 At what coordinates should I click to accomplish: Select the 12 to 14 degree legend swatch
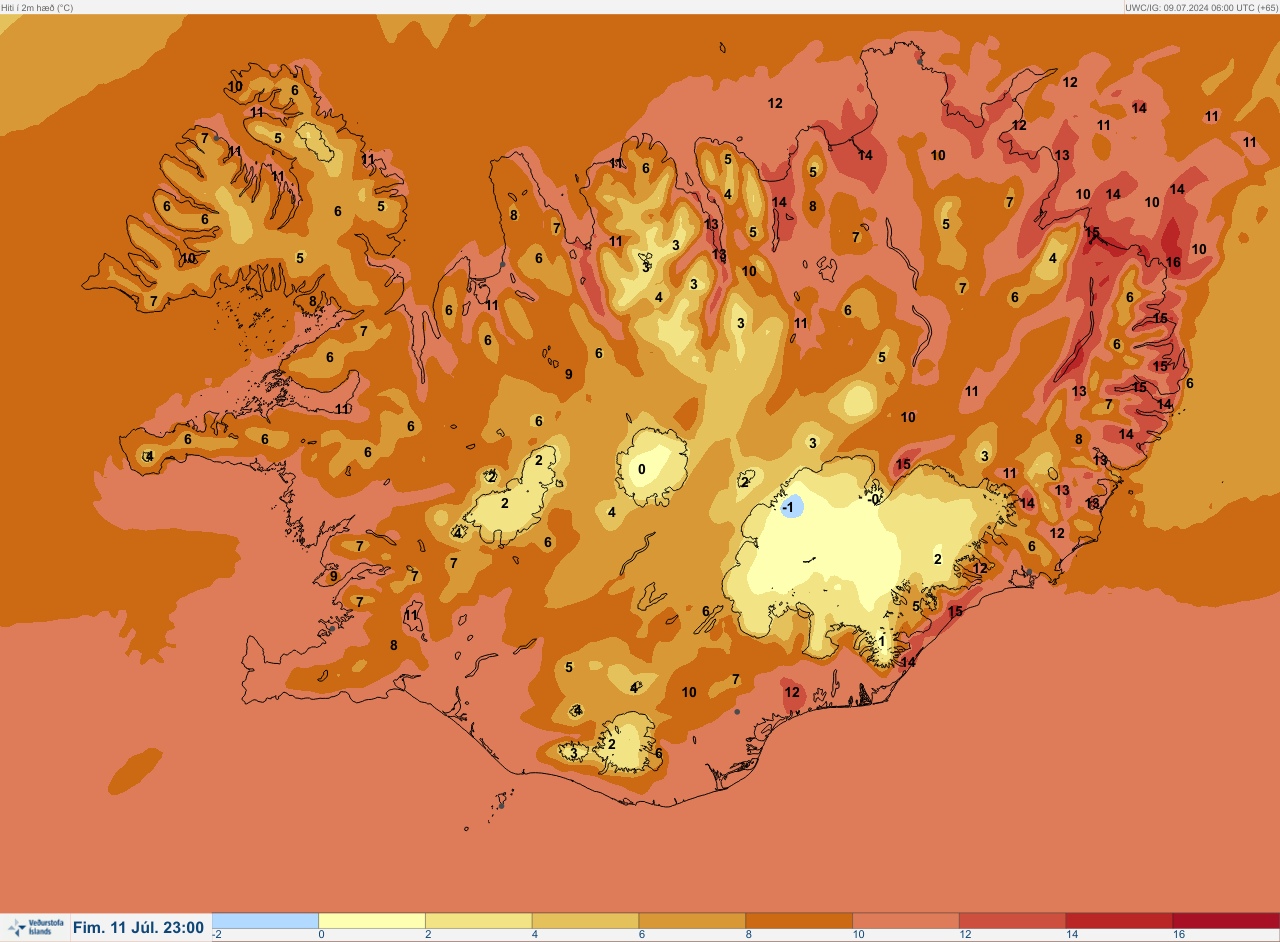click(1012, 920)
